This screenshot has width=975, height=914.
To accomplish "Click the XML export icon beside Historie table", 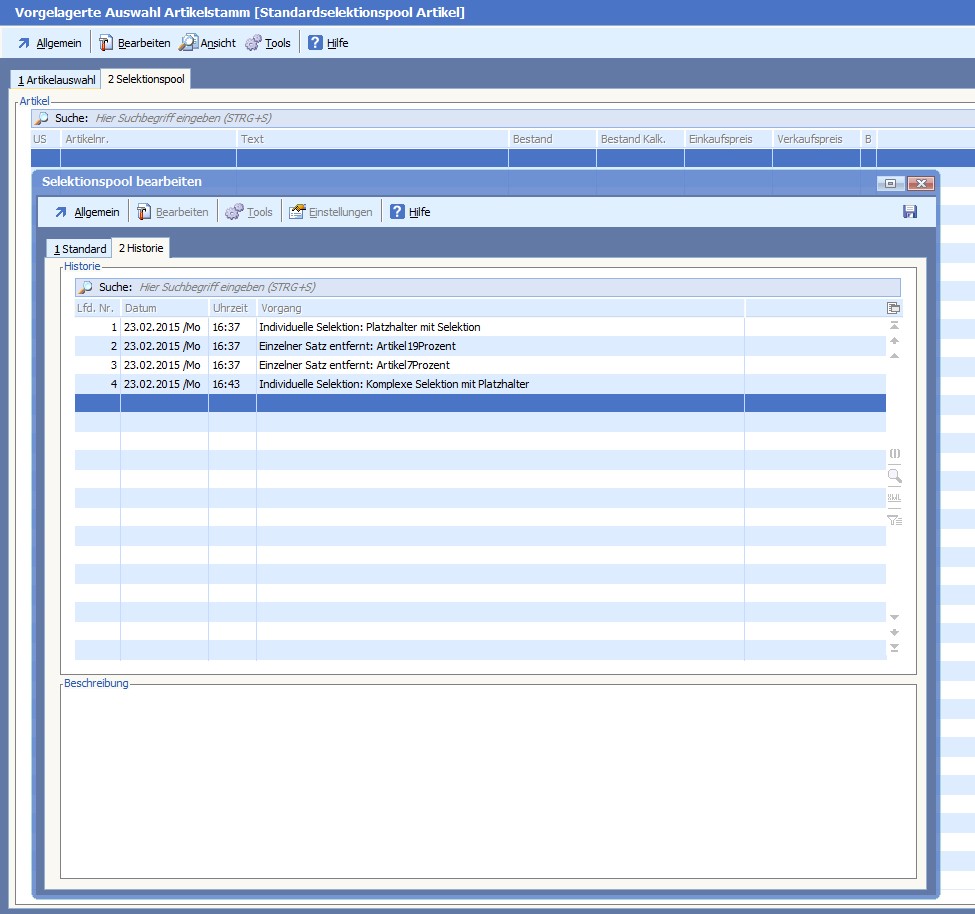I will [x=894, y=498].
